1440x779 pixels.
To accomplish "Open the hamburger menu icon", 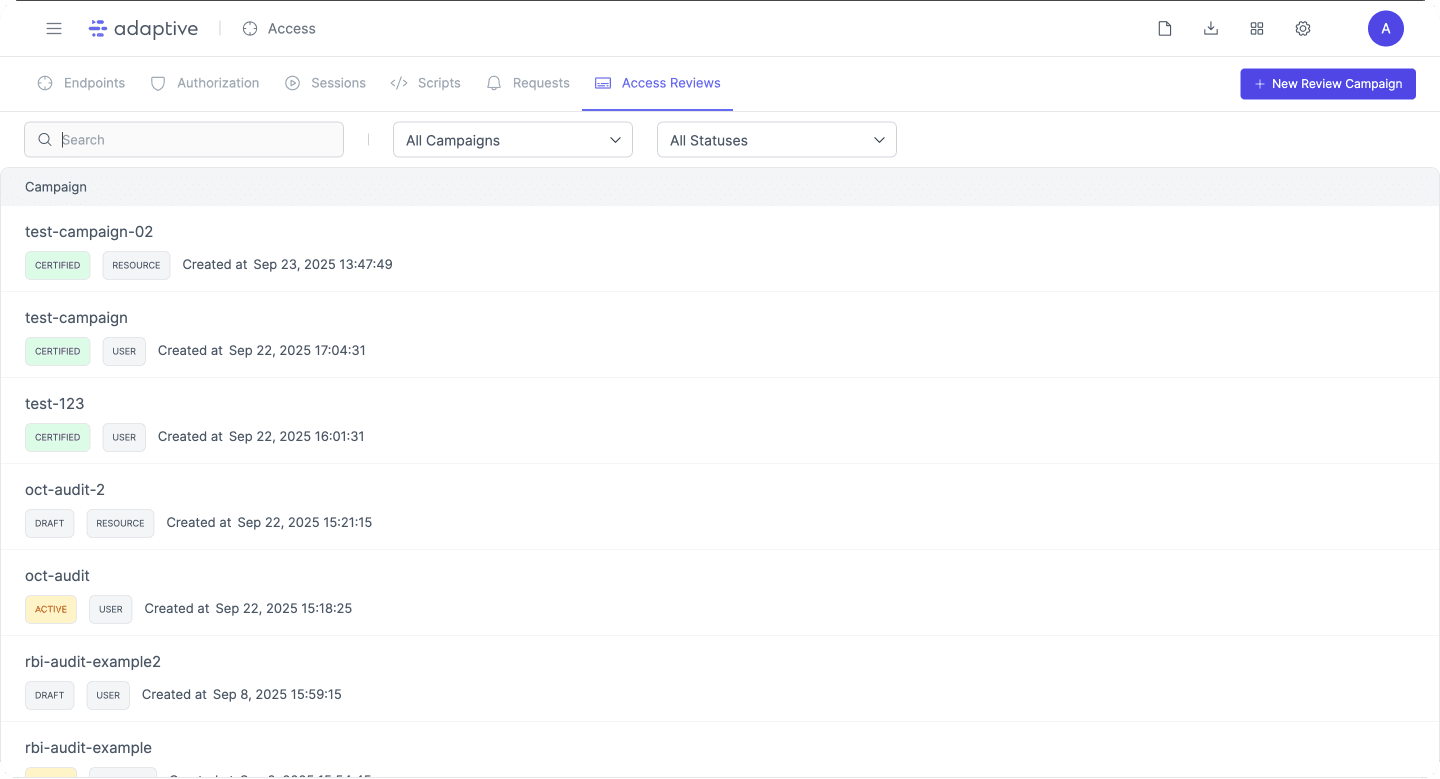I will pyautogui.click(x=54, y=29).
